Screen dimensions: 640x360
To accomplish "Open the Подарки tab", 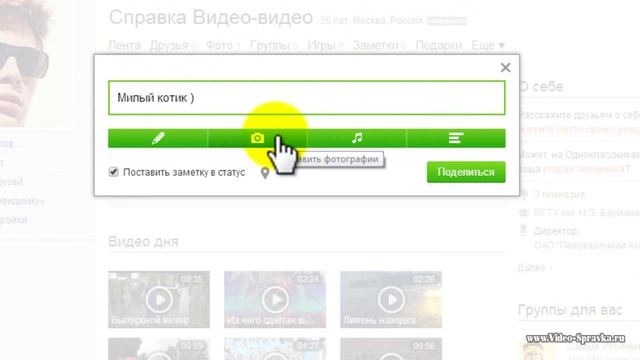I will 439,45.
